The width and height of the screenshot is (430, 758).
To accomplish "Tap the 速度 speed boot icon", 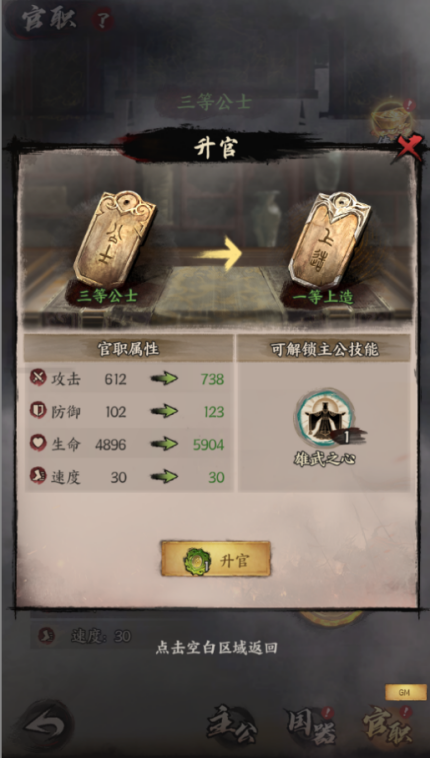I will point(38,476).
